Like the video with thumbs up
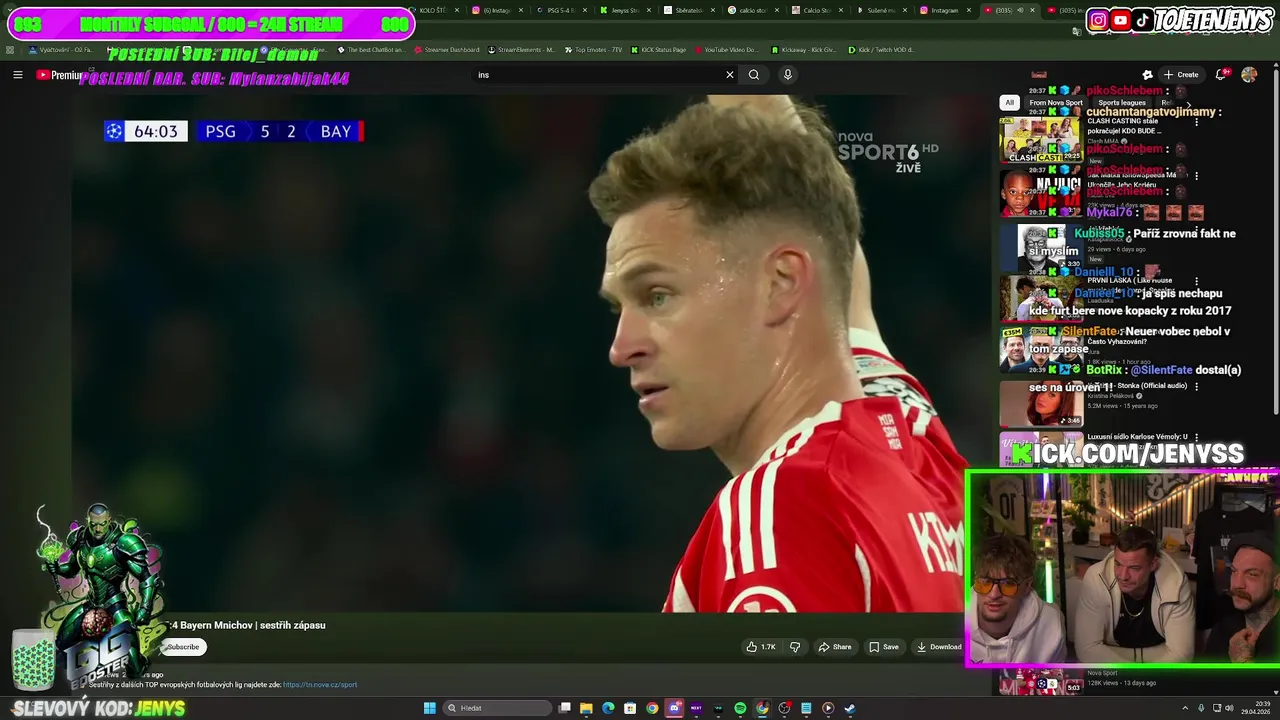Viewport: 1280px width, 720px height. (761, 647)
